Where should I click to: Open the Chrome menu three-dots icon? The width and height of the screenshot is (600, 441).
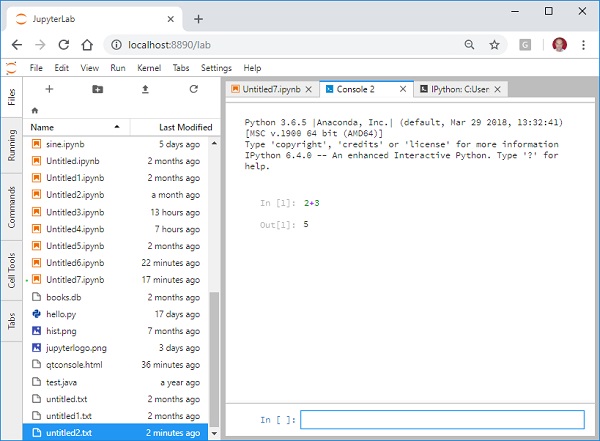pos(583,45)
